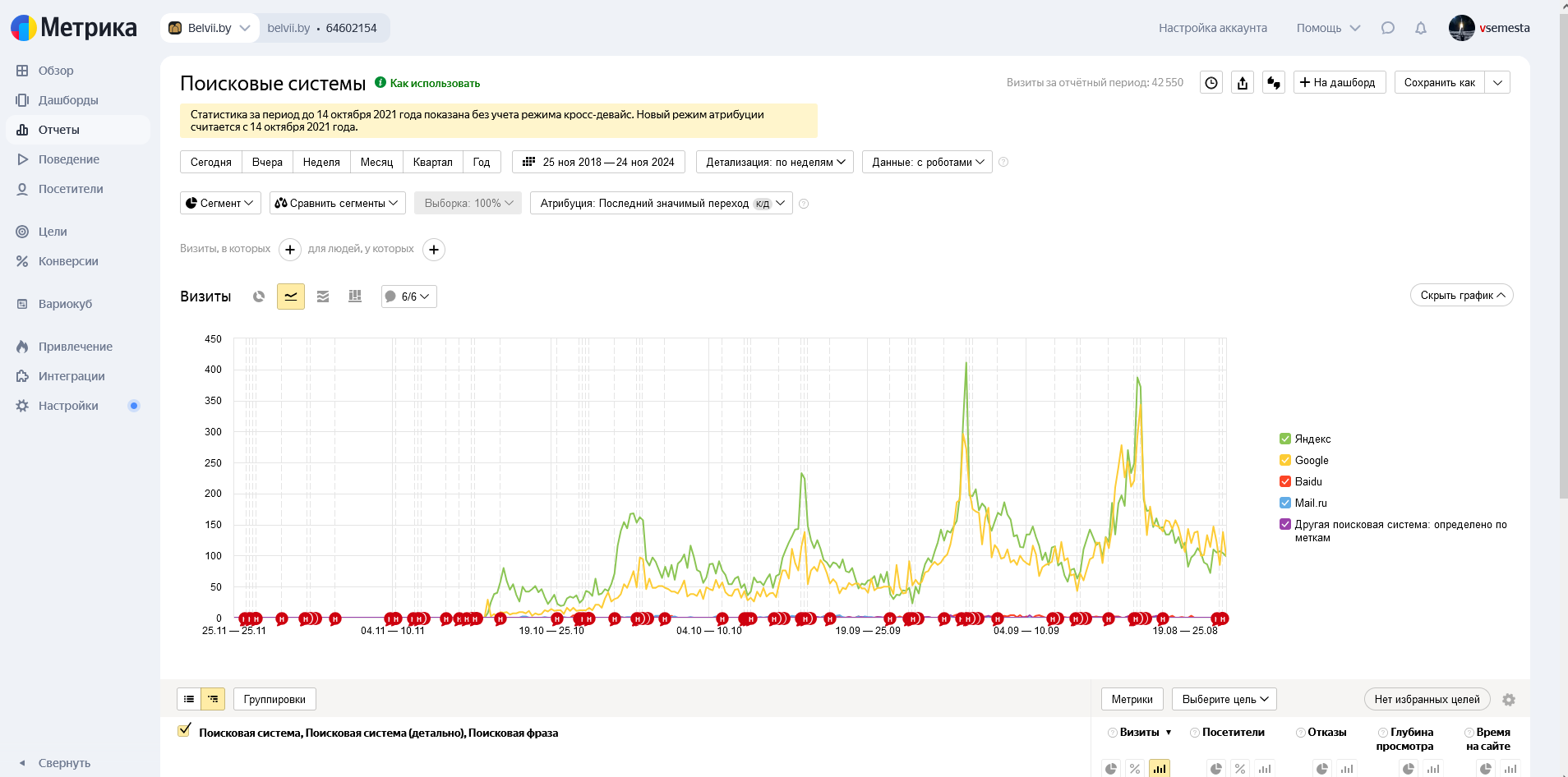Toggle the Baidu legend checkbox
The image size is (1568, 777).
1285,481
